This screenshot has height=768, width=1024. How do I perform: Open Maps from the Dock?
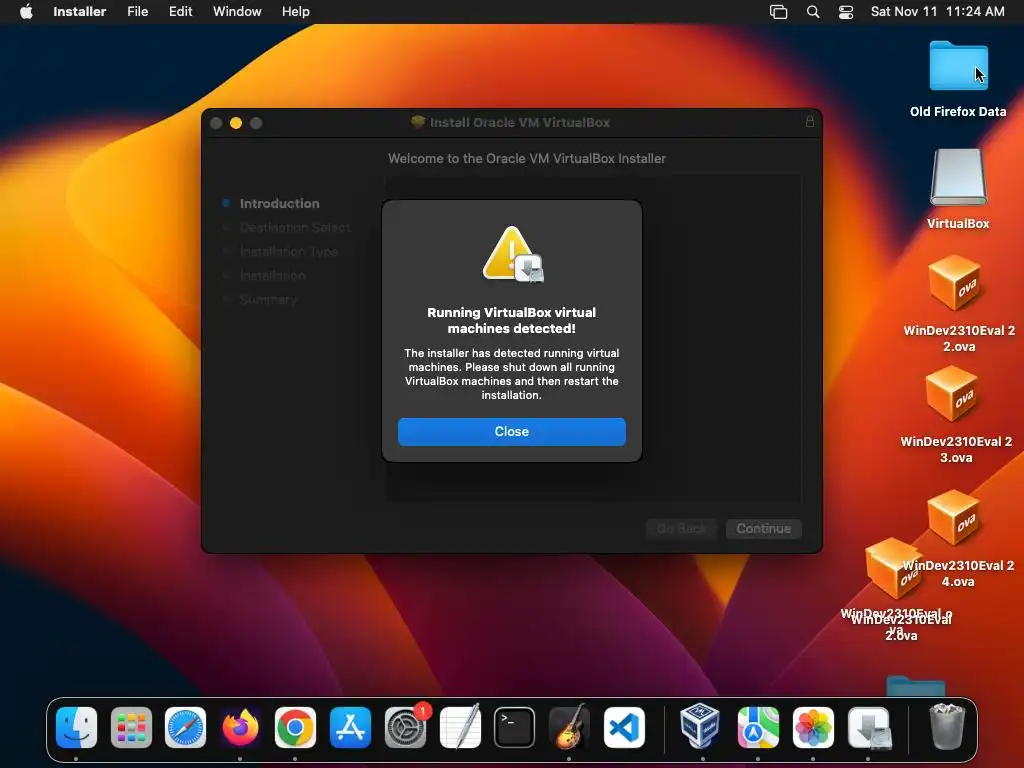click(758, 728)
